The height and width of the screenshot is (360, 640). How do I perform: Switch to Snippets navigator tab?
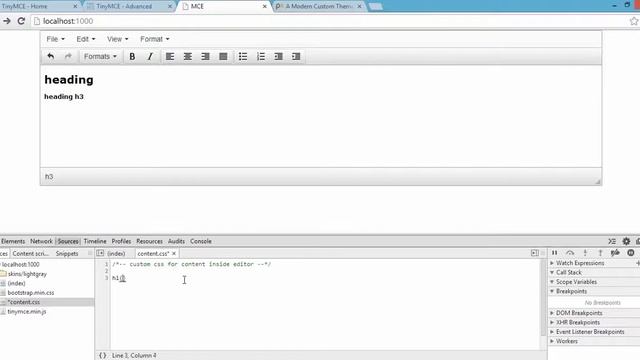67,253
